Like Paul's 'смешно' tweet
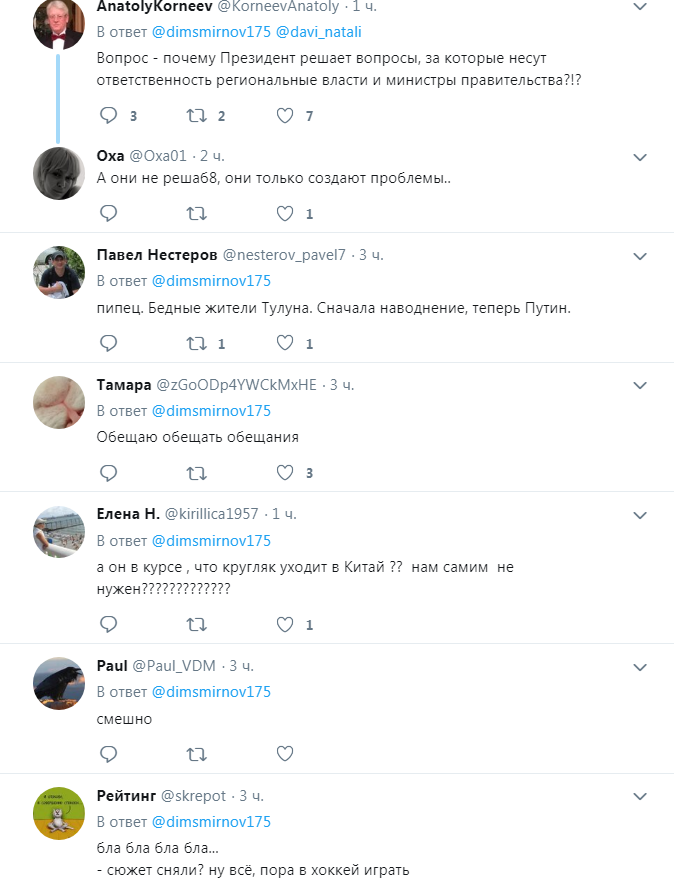Screen dimensions: 674x888 285,753
